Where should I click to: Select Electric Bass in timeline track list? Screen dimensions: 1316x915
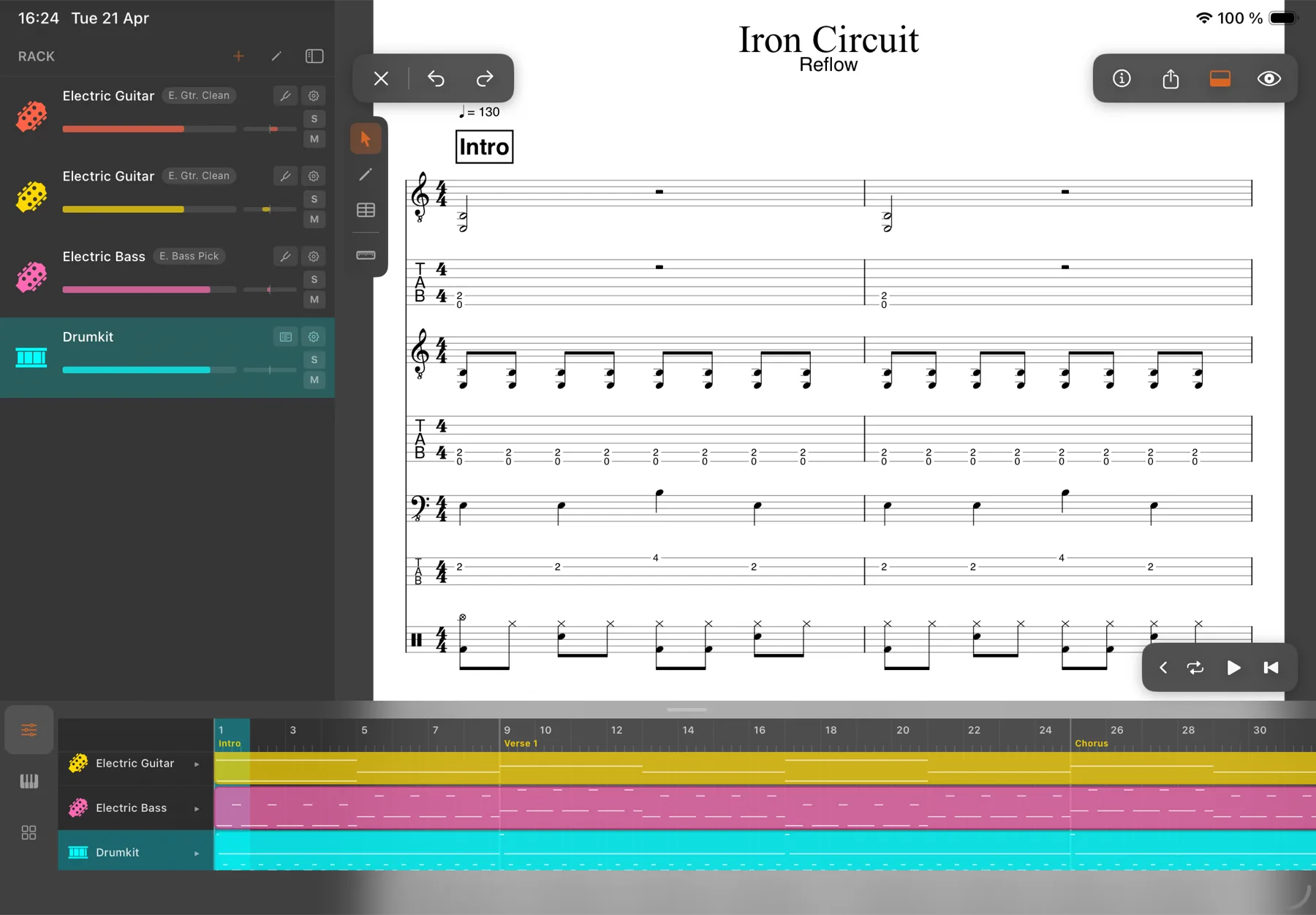(135, 808)
